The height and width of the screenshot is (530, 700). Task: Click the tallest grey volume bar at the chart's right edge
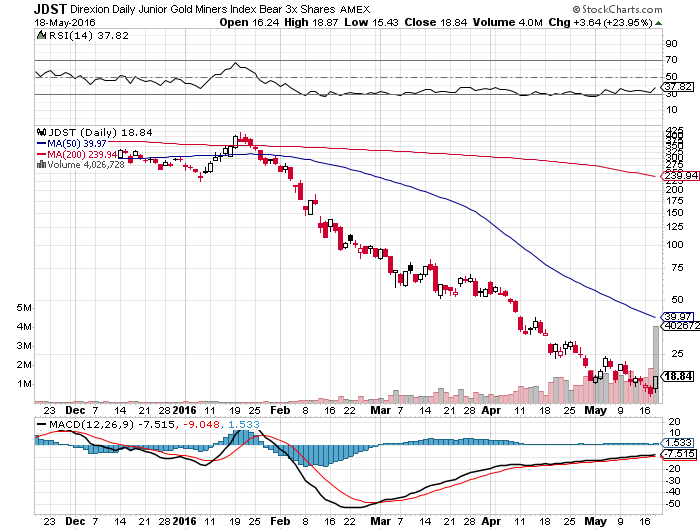(656, 364)
